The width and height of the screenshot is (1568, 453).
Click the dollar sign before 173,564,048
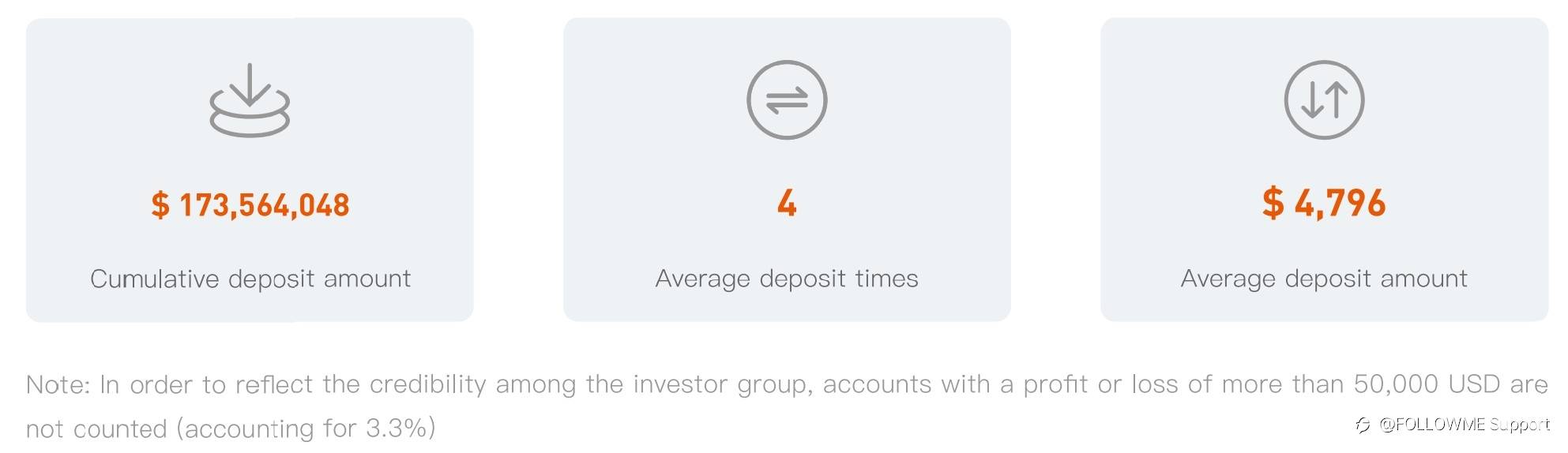(x=160, y=205)
